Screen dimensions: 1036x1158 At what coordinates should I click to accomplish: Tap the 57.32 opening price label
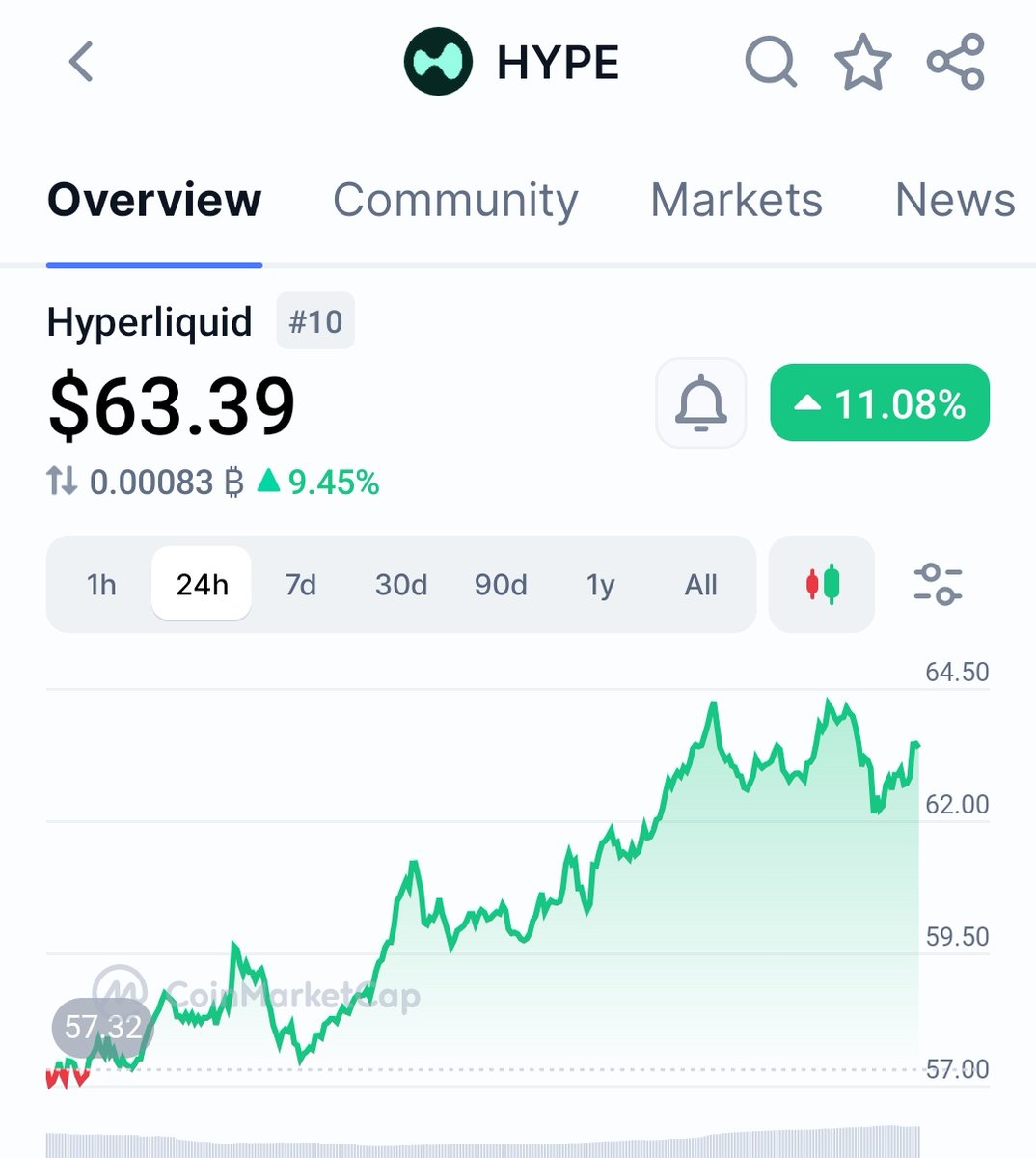click(x=103, y=1027)
